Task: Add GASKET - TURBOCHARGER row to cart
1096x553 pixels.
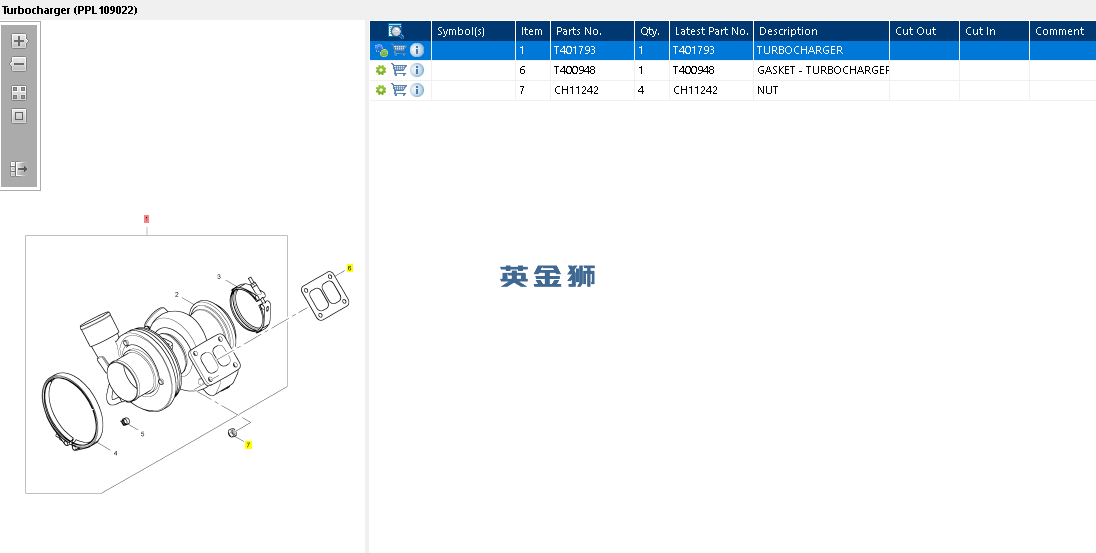Action: 399,70
